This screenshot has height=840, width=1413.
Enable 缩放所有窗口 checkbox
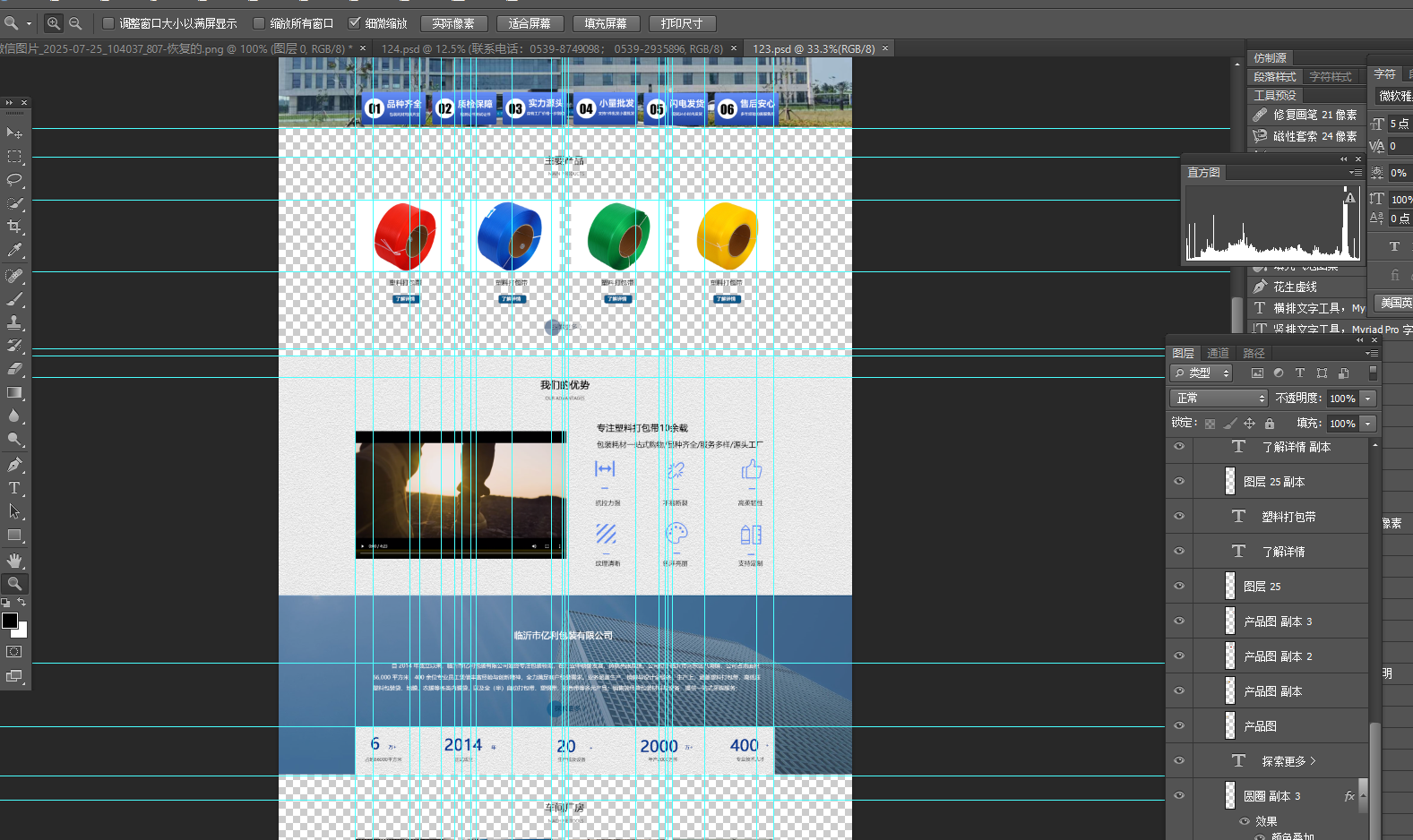(x=259, y=23)
